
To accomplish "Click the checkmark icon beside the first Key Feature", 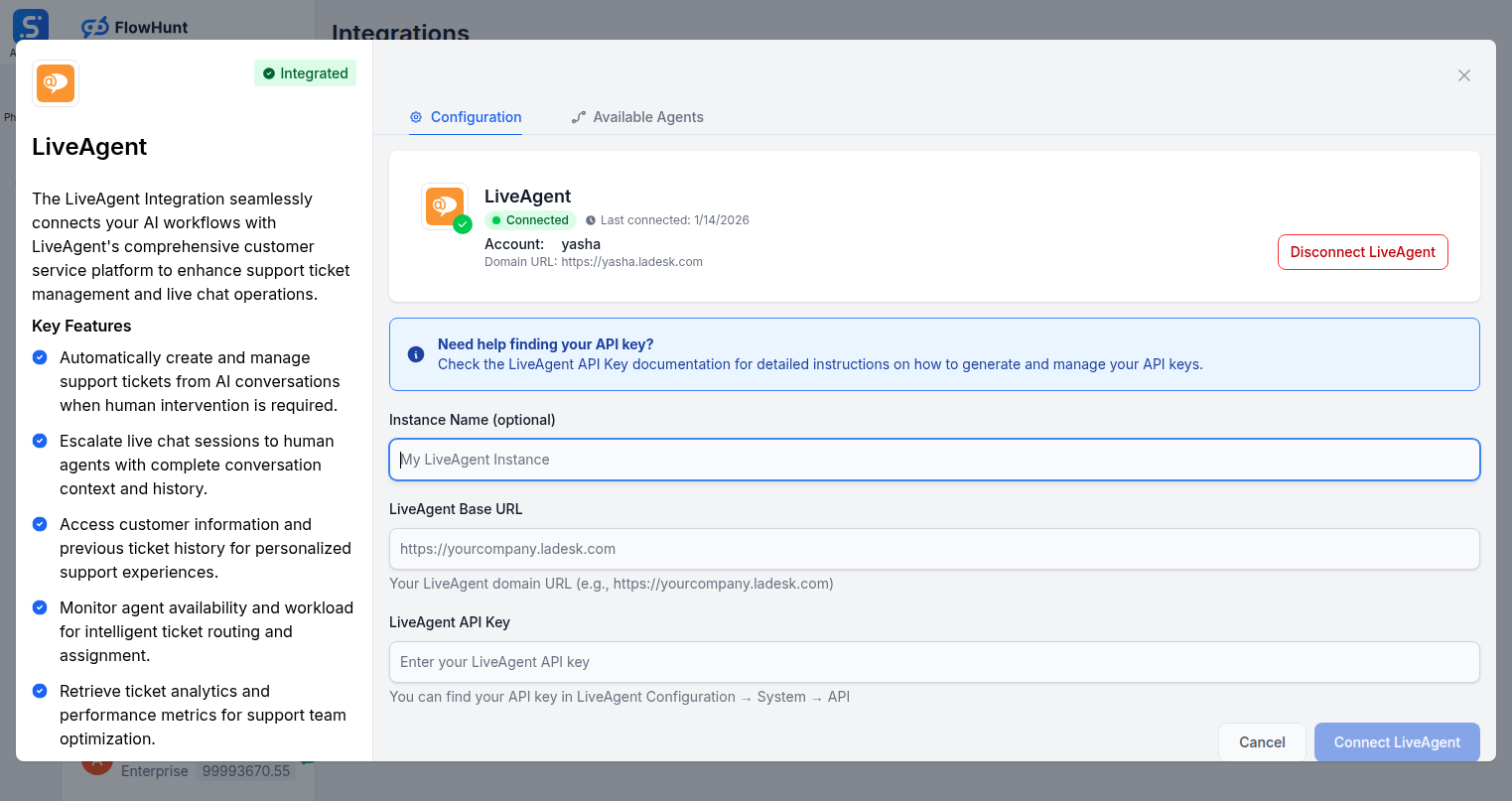I will 40,357.
